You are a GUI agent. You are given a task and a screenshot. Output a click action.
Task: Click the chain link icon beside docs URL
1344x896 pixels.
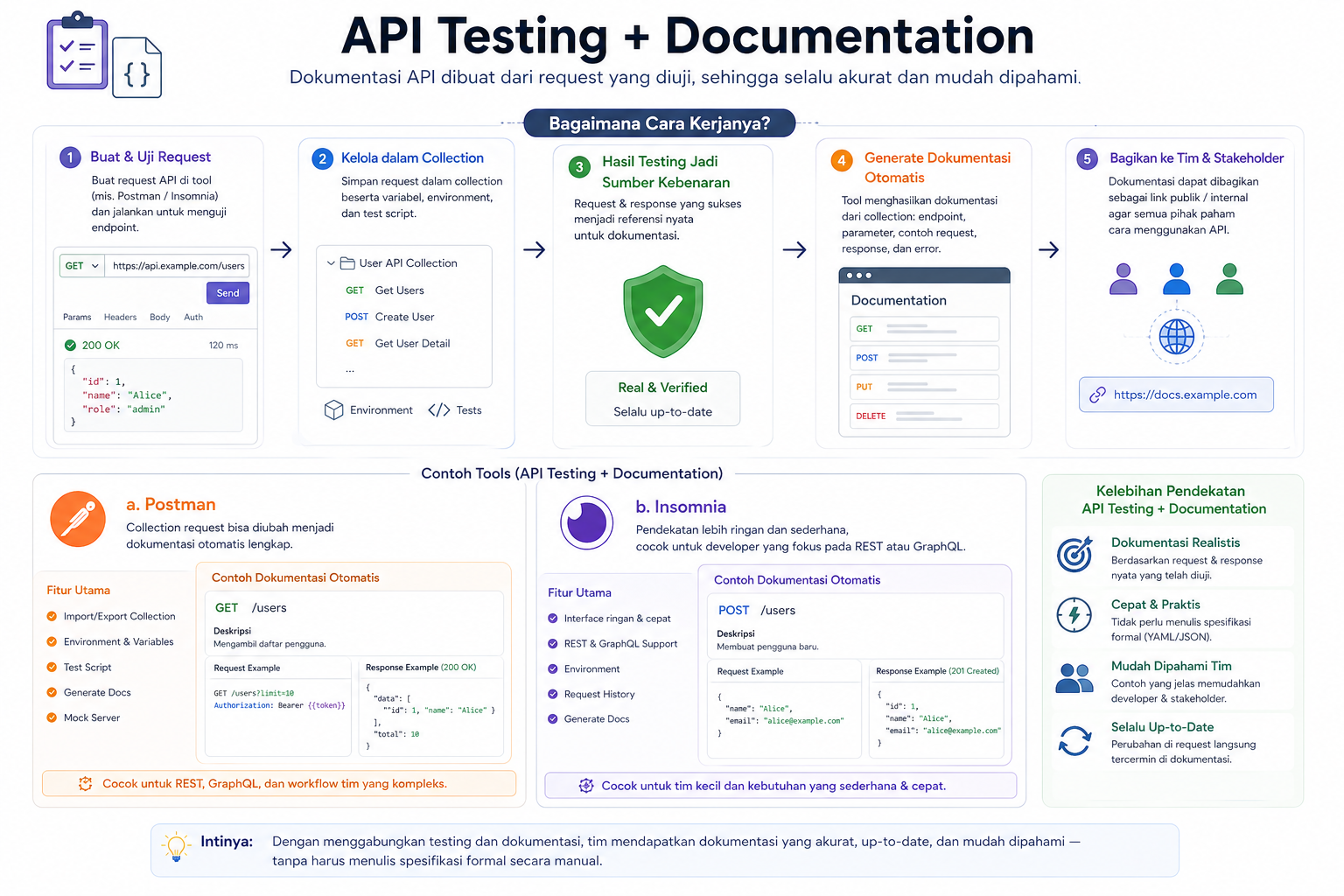tap(1097, 395)
